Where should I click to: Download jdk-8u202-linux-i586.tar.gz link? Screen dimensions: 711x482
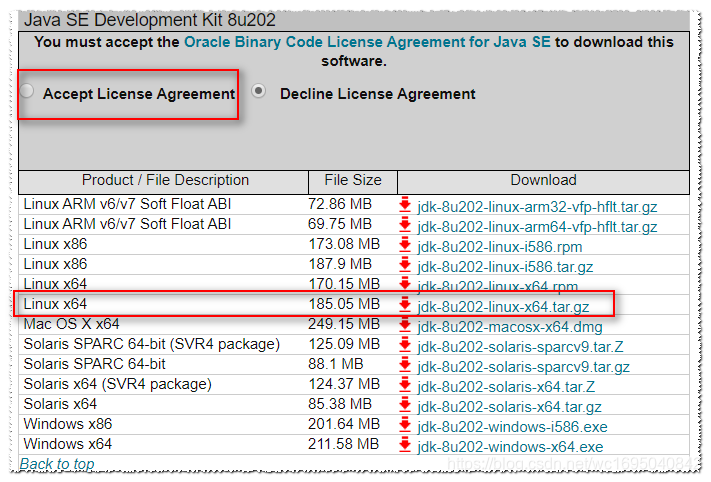505,267
